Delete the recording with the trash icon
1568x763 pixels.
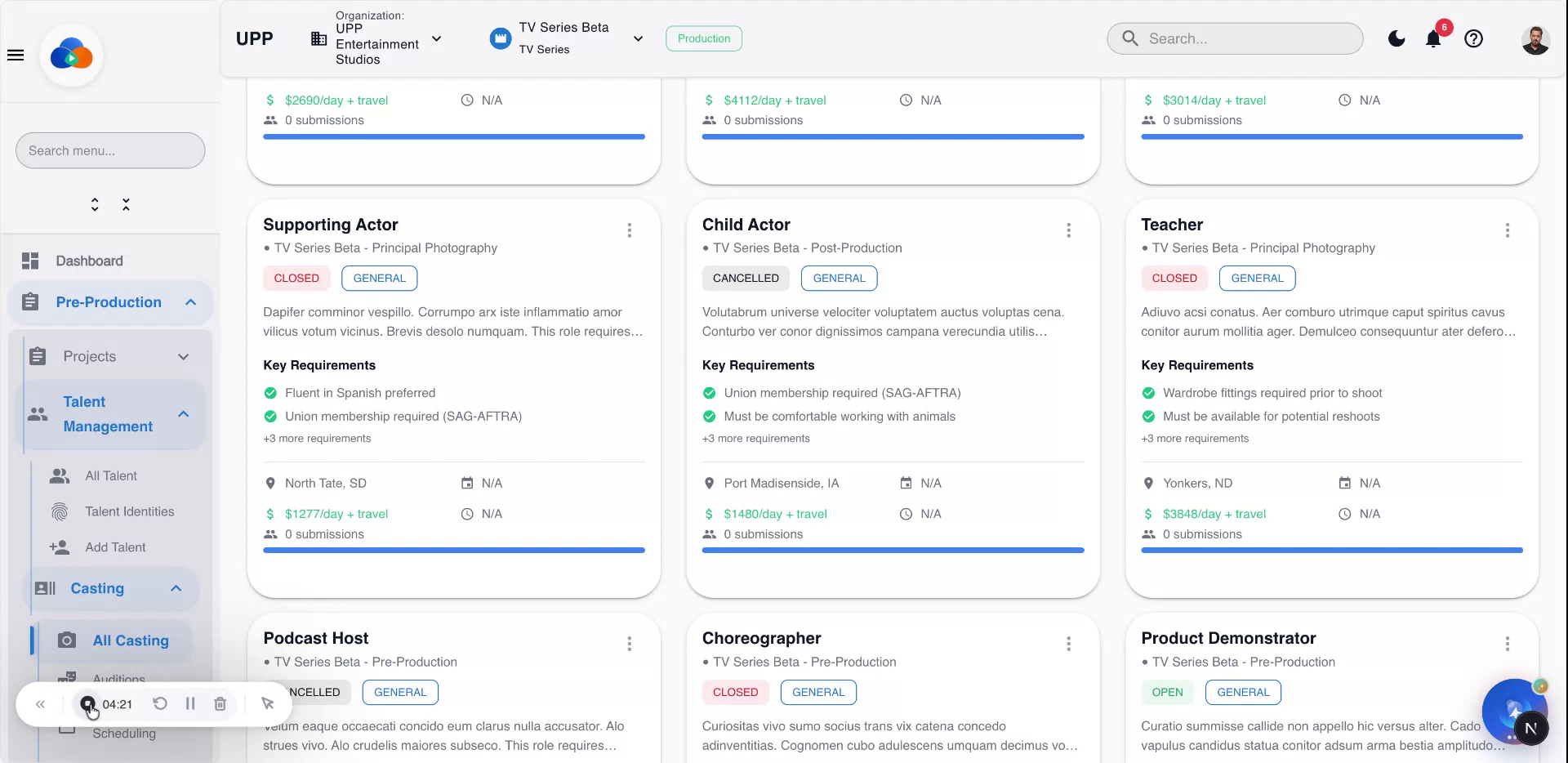click(220, 703)
